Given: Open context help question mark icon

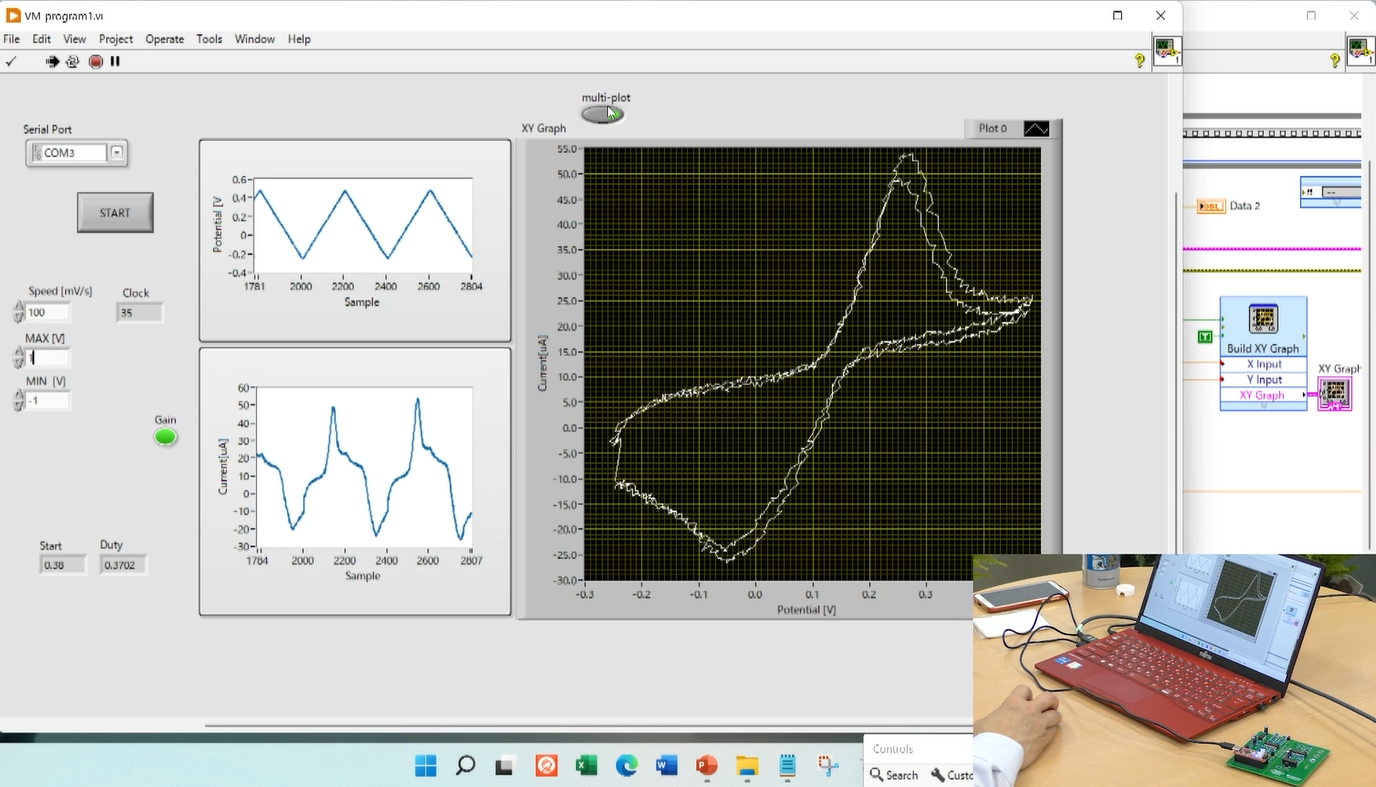Looking at the screenshot, I should pyautogui.click(x=1139, y=61).
